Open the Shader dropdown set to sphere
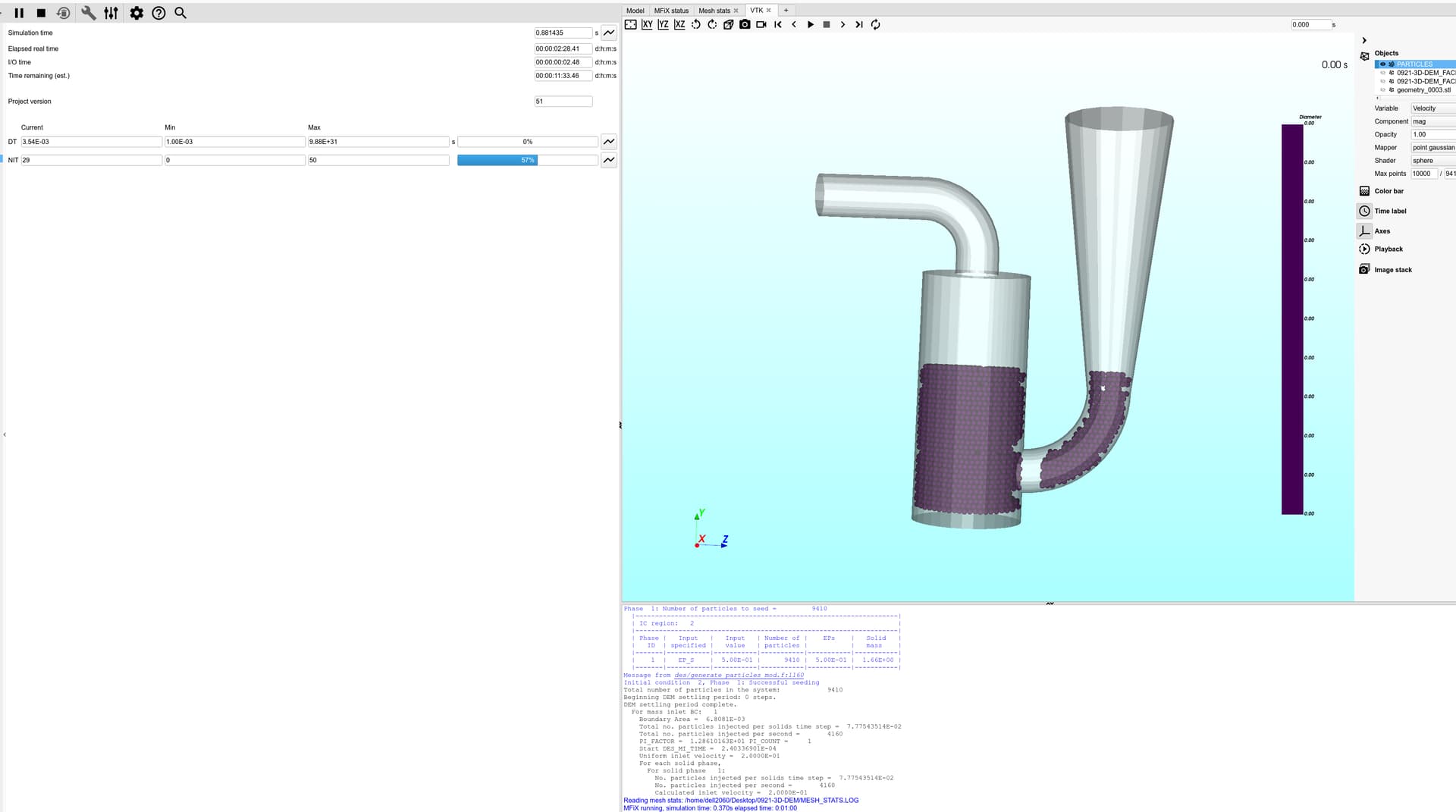The image size is (1456, 812). tap(1432, 161)
